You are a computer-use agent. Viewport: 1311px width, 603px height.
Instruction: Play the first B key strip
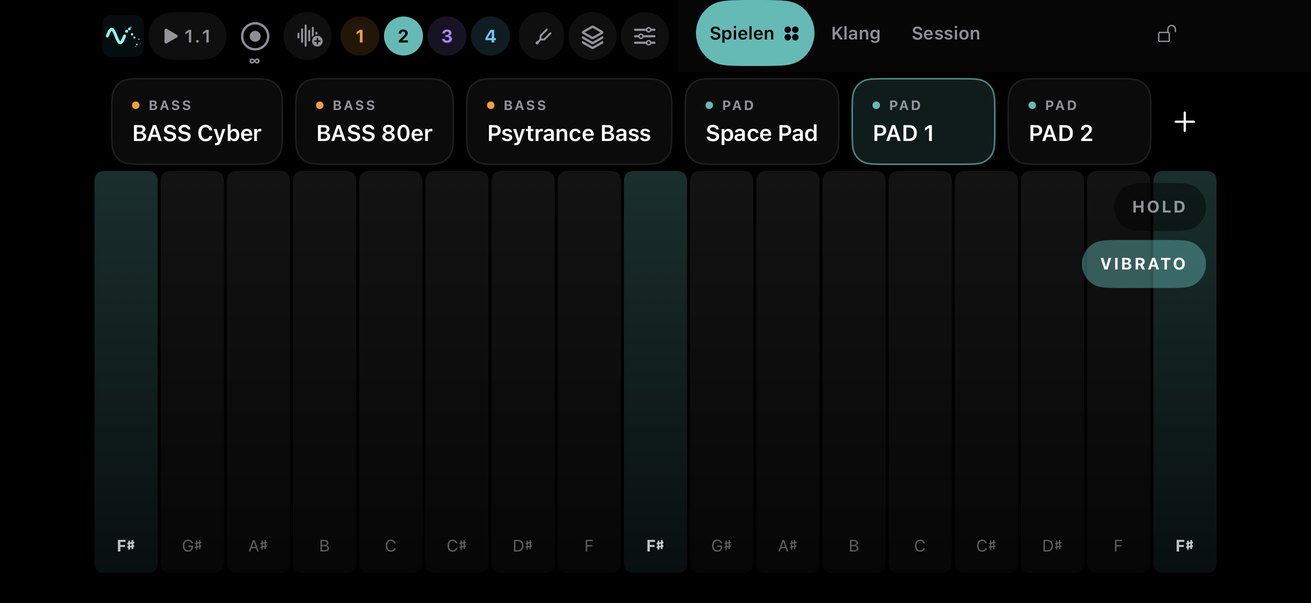(x=324, y=372)
